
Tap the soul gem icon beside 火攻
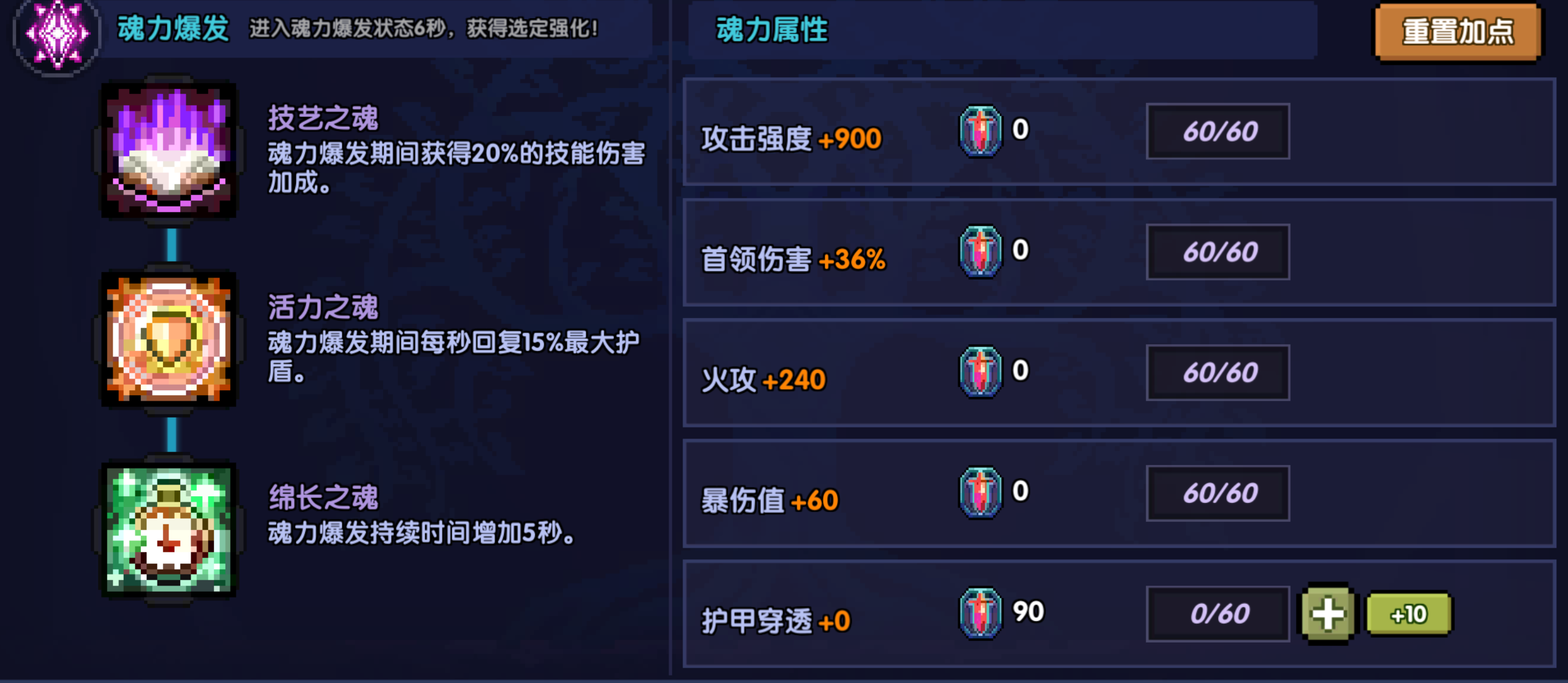click(x=980, y=372)
